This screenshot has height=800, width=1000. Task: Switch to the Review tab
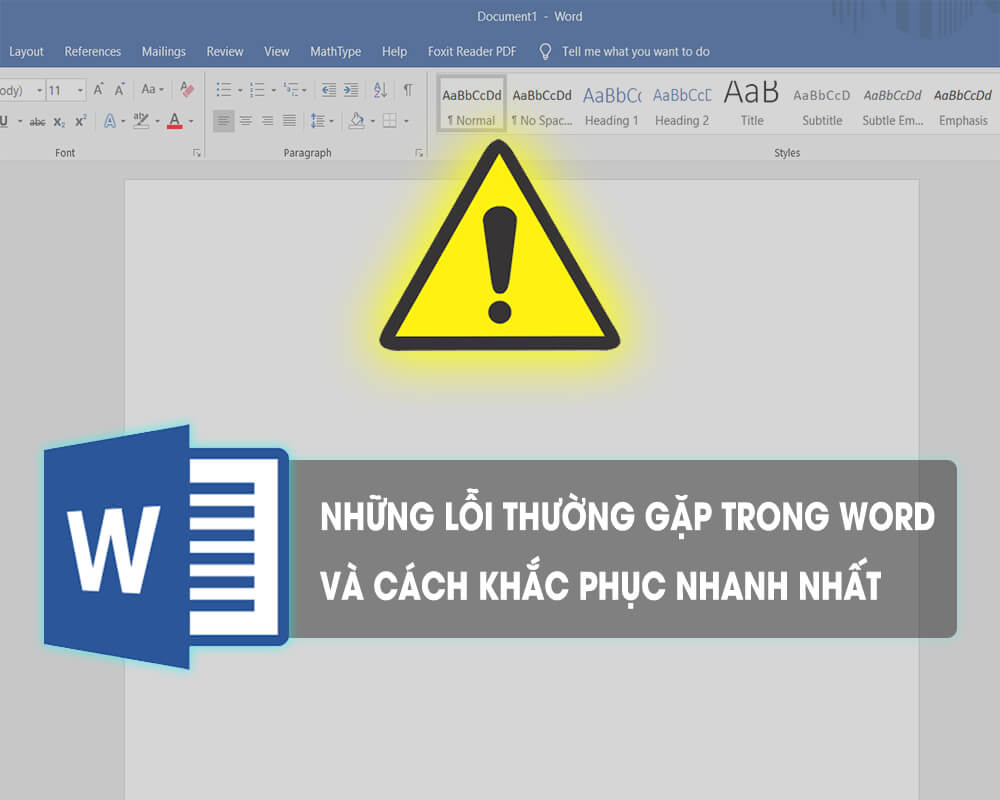224,52
